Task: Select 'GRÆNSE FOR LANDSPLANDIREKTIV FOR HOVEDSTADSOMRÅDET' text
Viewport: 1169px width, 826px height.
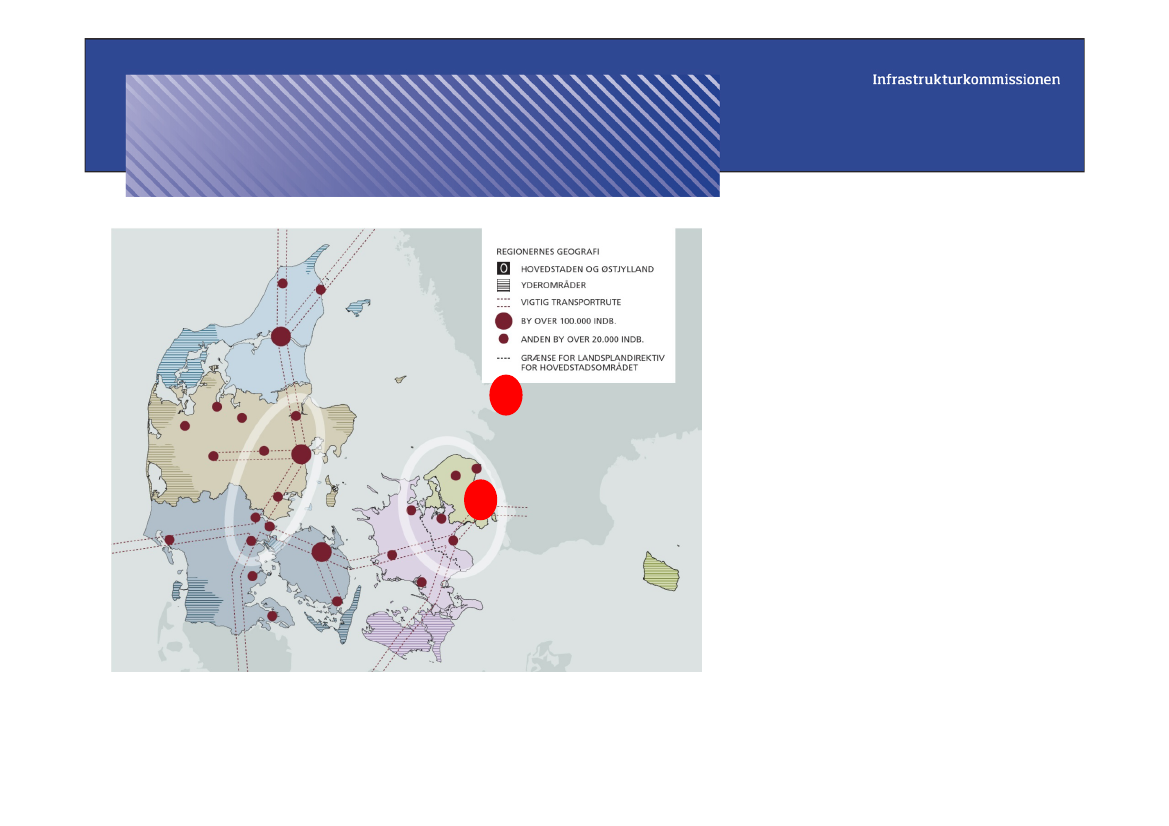Action: point(592,363)
